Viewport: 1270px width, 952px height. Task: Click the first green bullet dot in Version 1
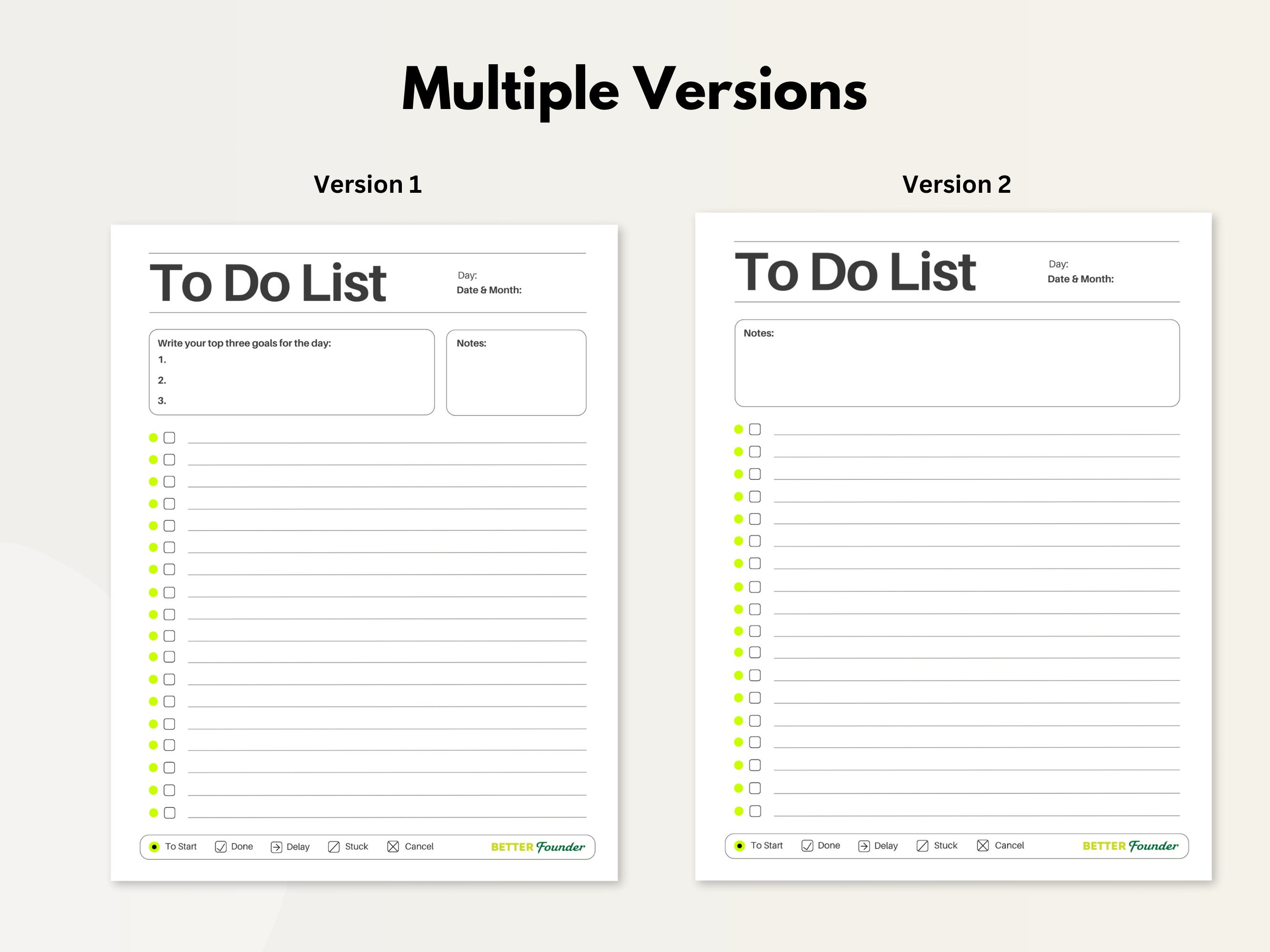coord(153,436)
